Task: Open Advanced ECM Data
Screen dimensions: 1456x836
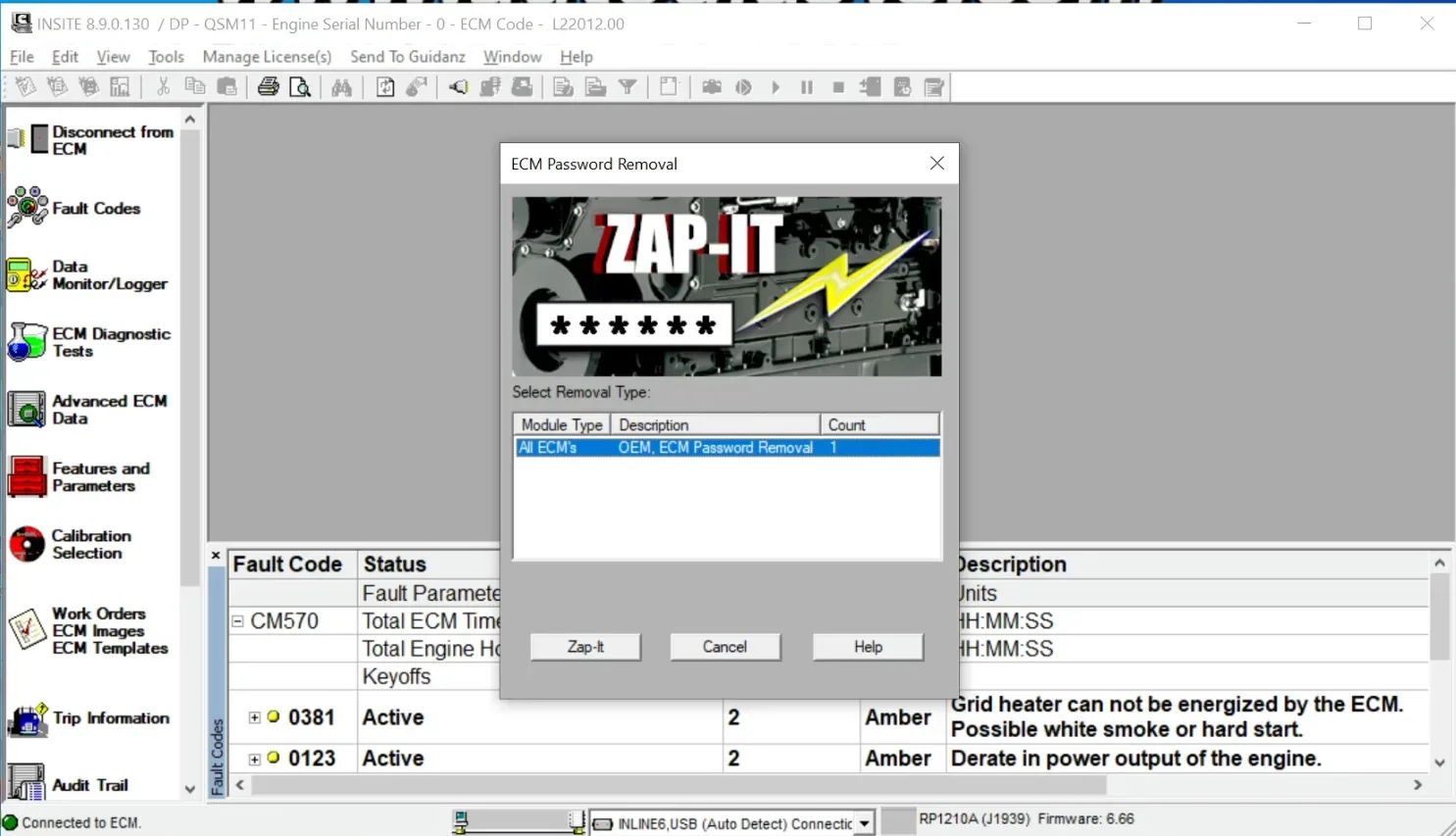Action: click(x=87, y=410)
